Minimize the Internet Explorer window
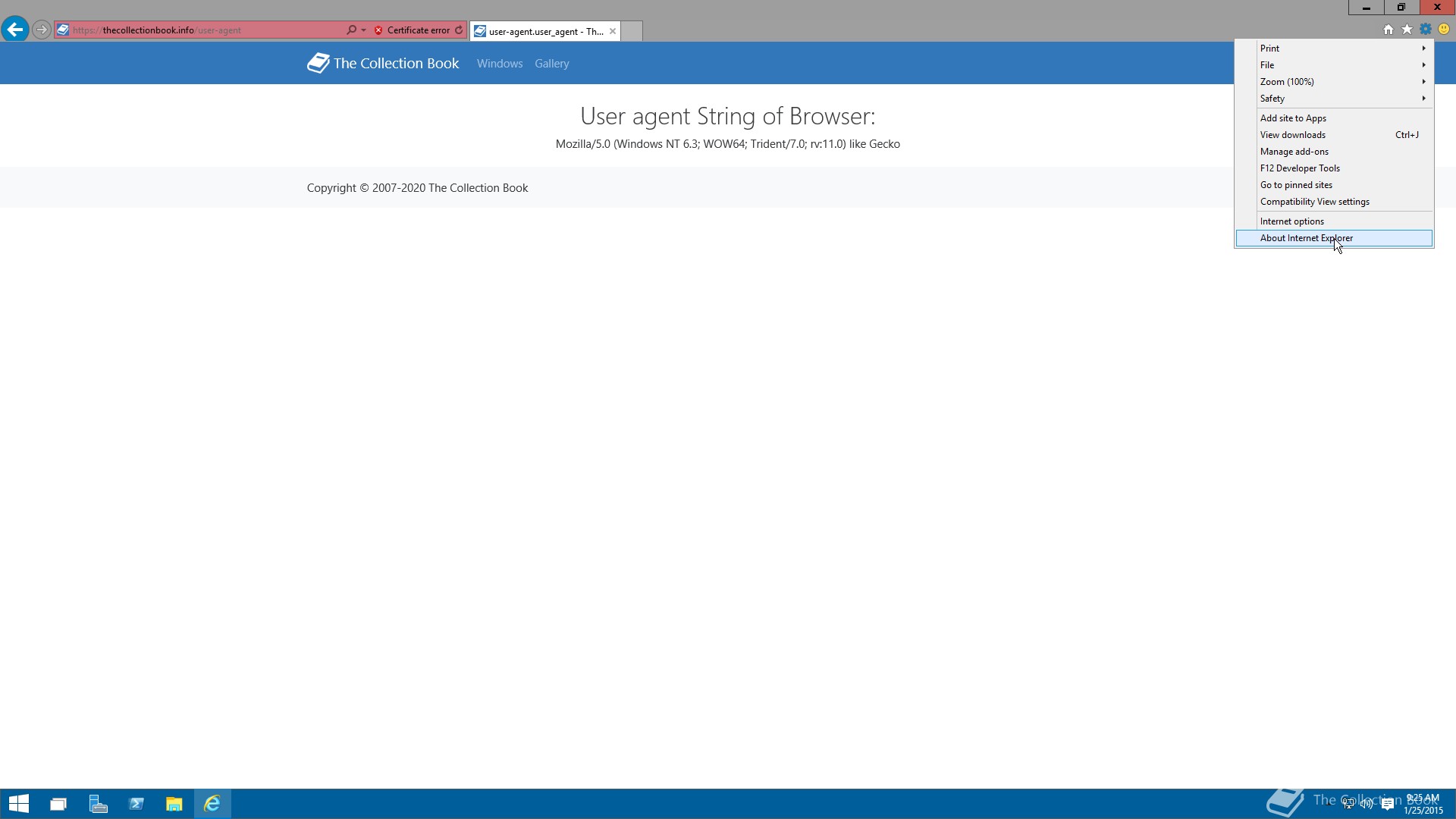 click(x=1366, y=8)
